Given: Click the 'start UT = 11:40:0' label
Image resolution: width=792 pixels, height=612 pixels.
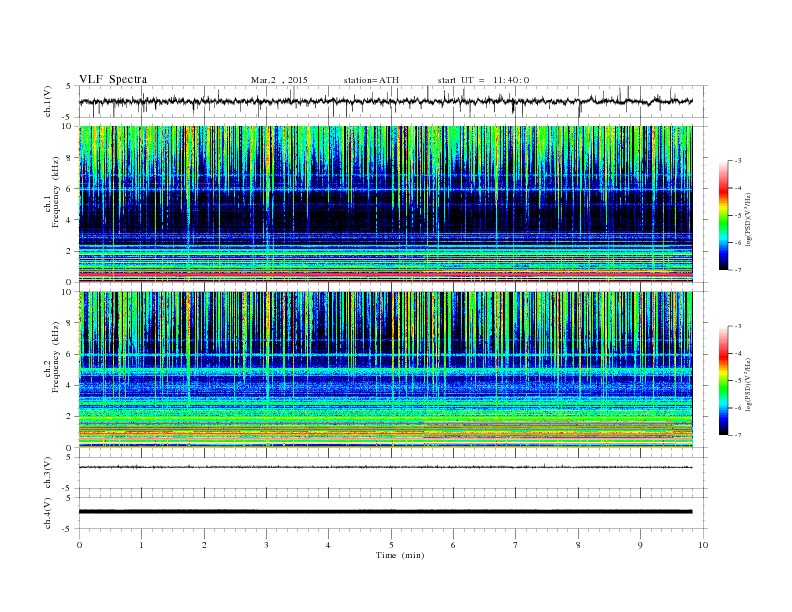Looking at the screenshot, I should (x=483, y=80).
